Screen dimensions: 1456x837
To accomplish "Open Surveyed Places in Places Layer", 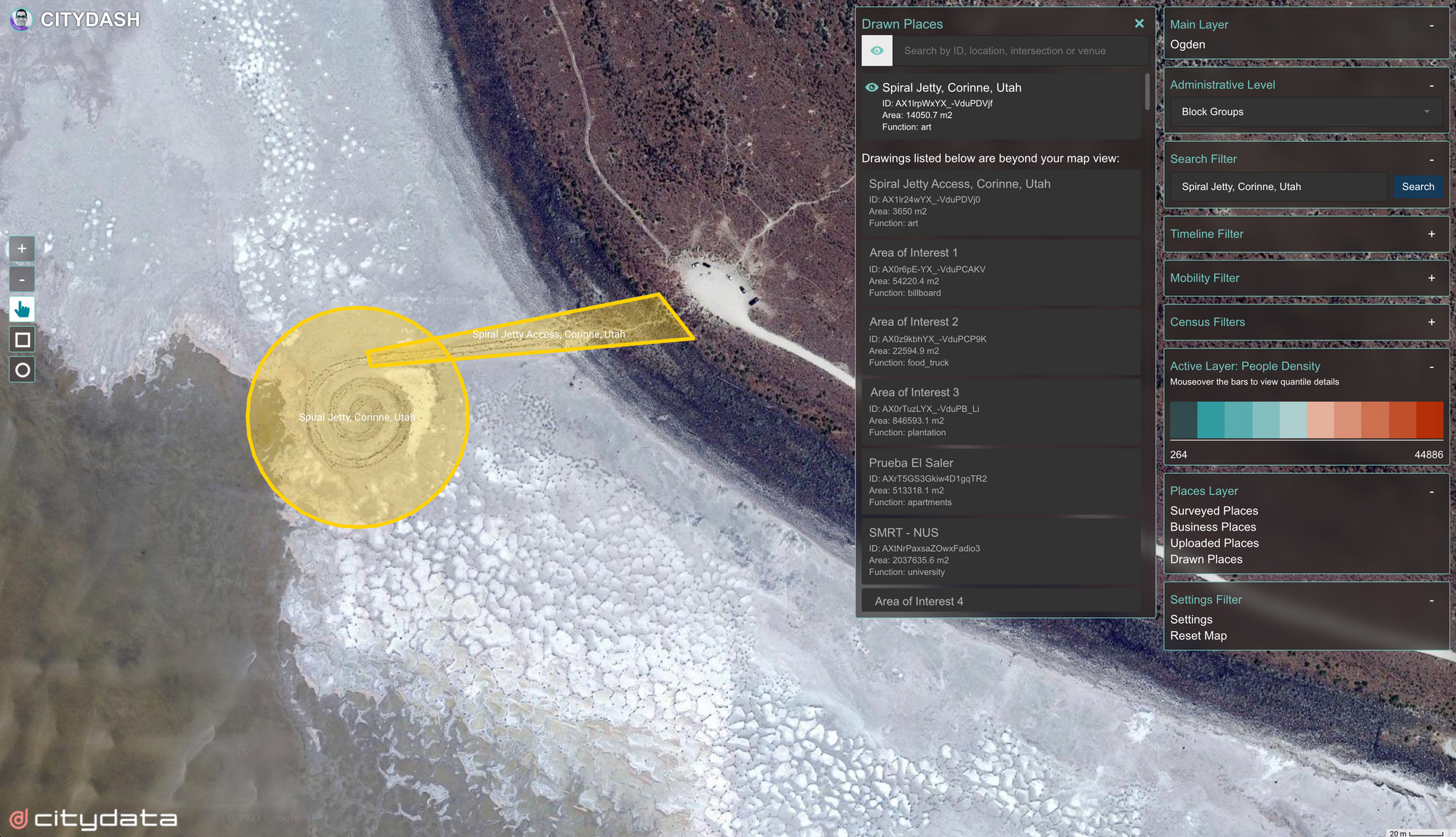I will pyautogui.click(x=1214, y=511).
